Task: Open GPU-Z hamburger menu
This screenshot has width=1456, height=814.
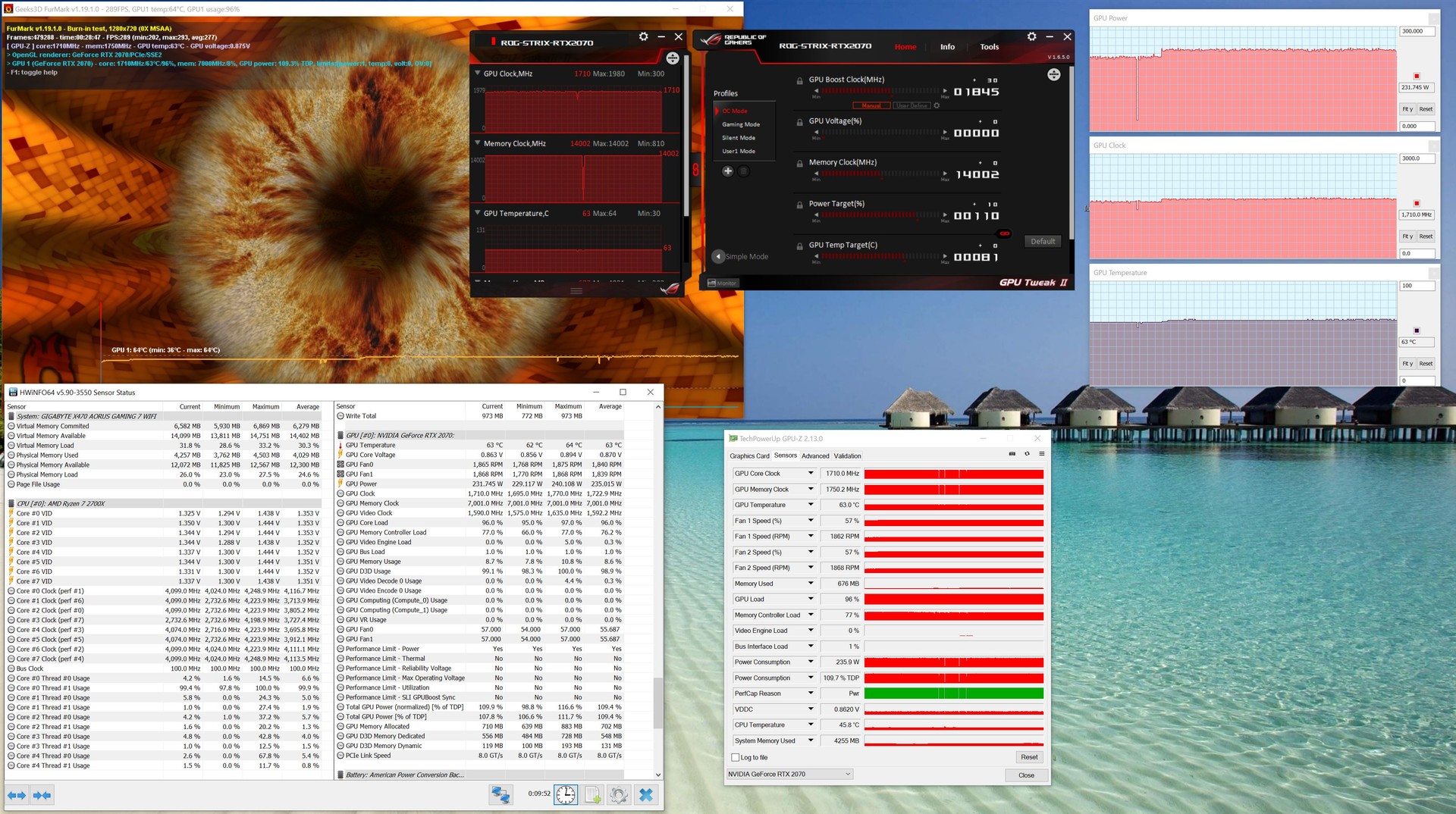Action: 1042,454
